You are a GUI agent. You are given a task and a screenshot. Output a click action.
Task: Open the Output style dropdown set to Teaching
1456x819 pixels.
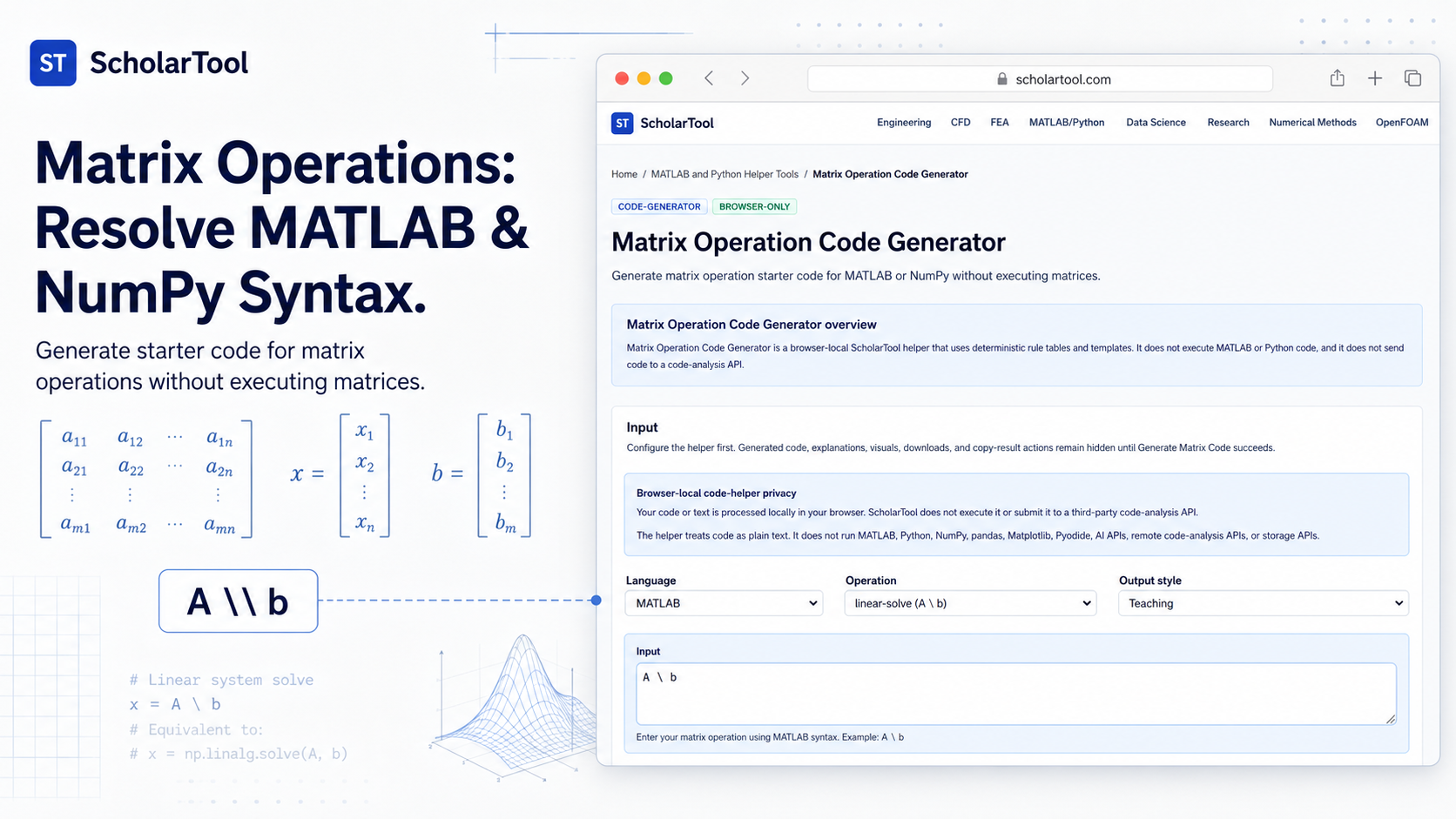[1263, 603]
